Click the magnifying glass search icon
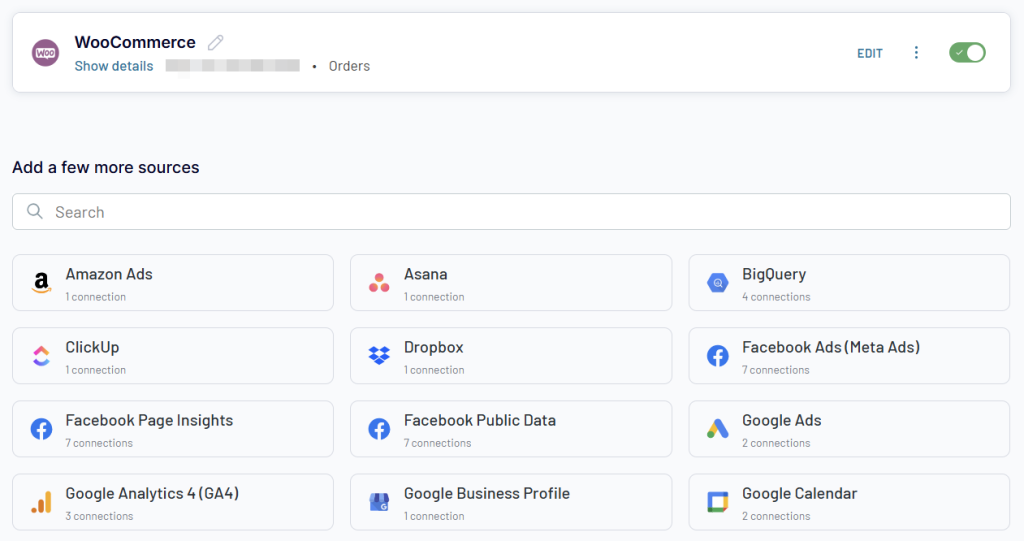 (35, 211)
